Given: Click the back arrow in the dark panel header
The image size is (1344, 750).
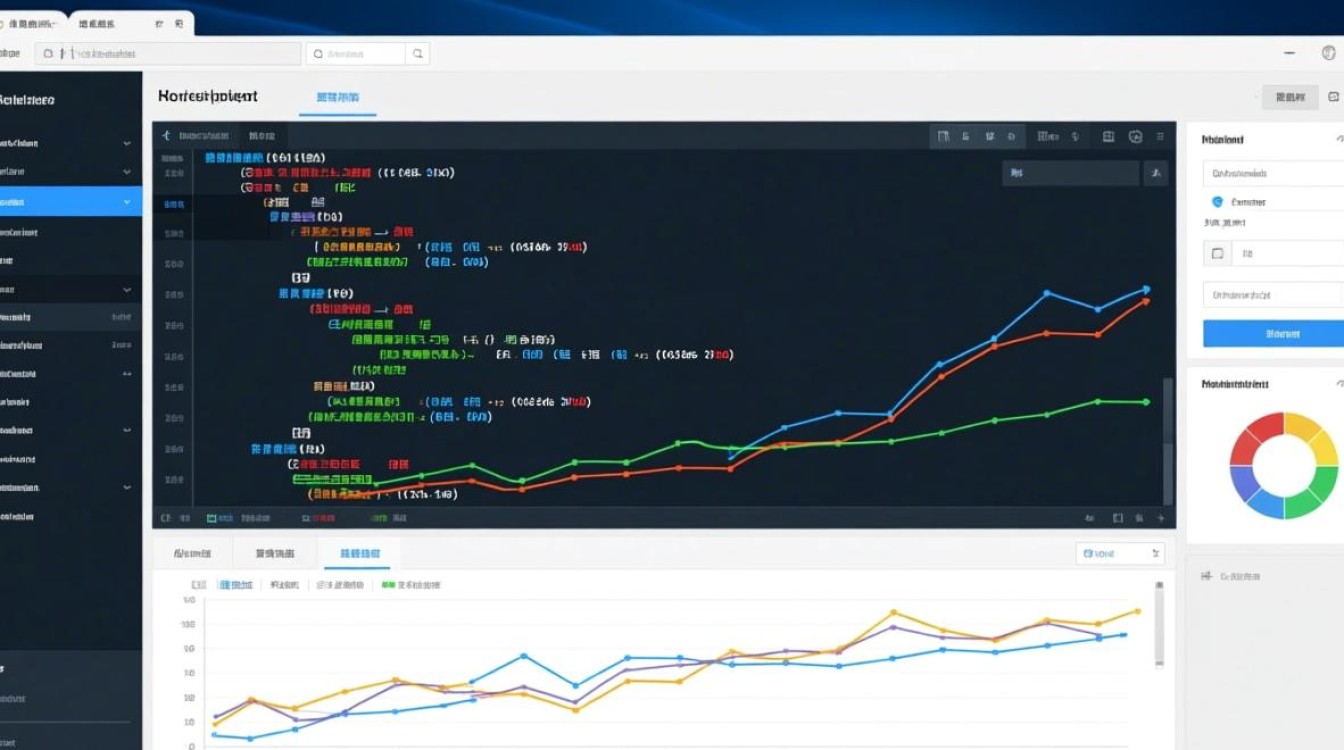Looking at the screenshot, I should [x=166, y=135].
